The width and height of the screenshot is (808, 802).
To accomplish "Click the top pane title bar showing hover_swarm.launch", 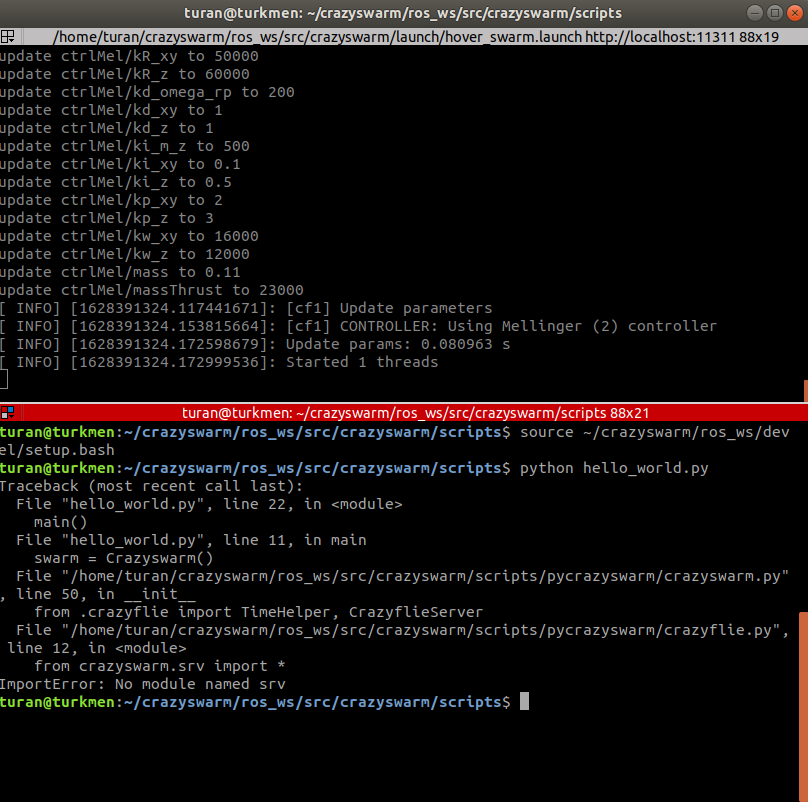I will point(415,37).
